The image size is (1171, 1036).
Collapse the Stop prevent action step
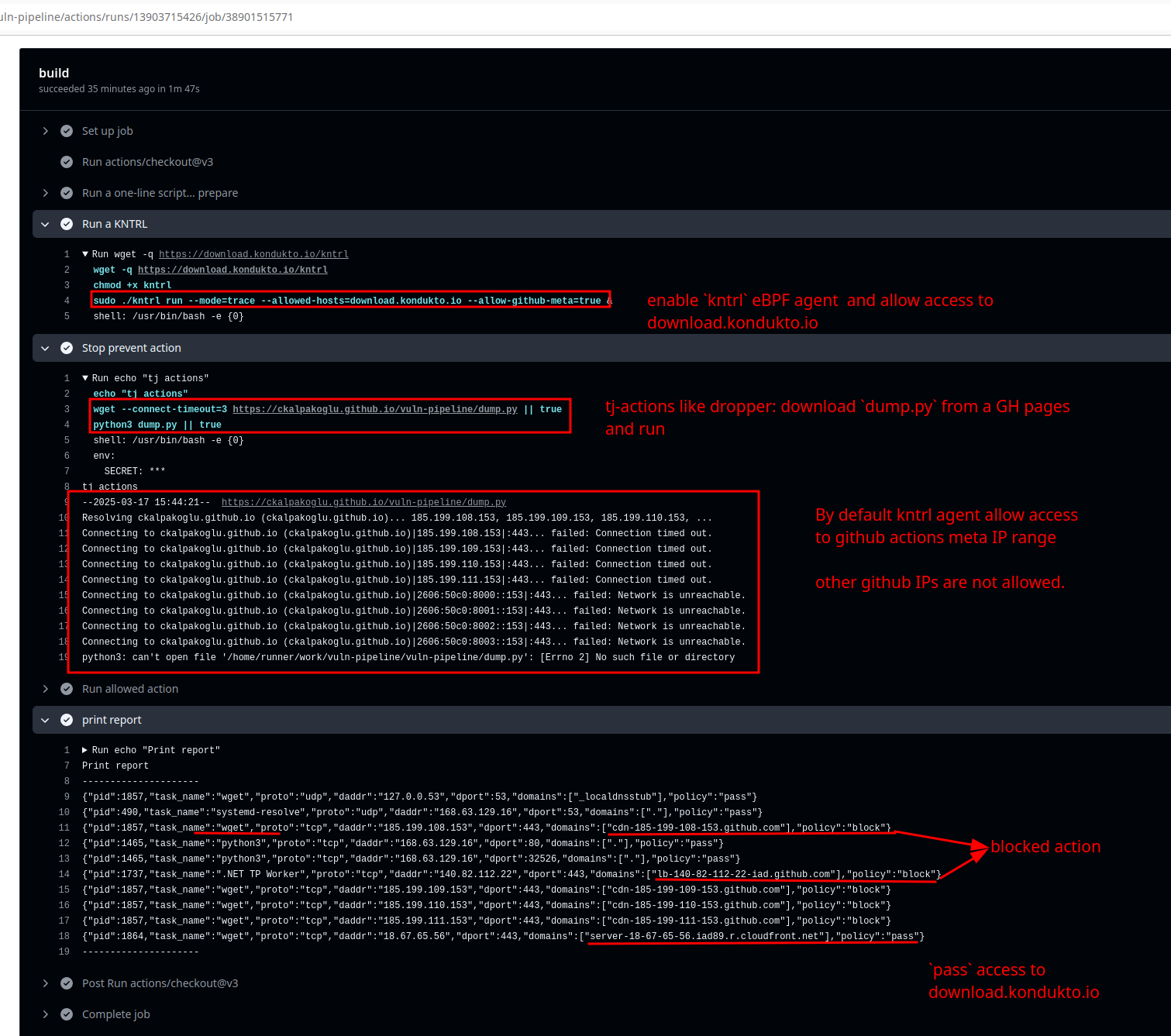(x=45, y=348)
